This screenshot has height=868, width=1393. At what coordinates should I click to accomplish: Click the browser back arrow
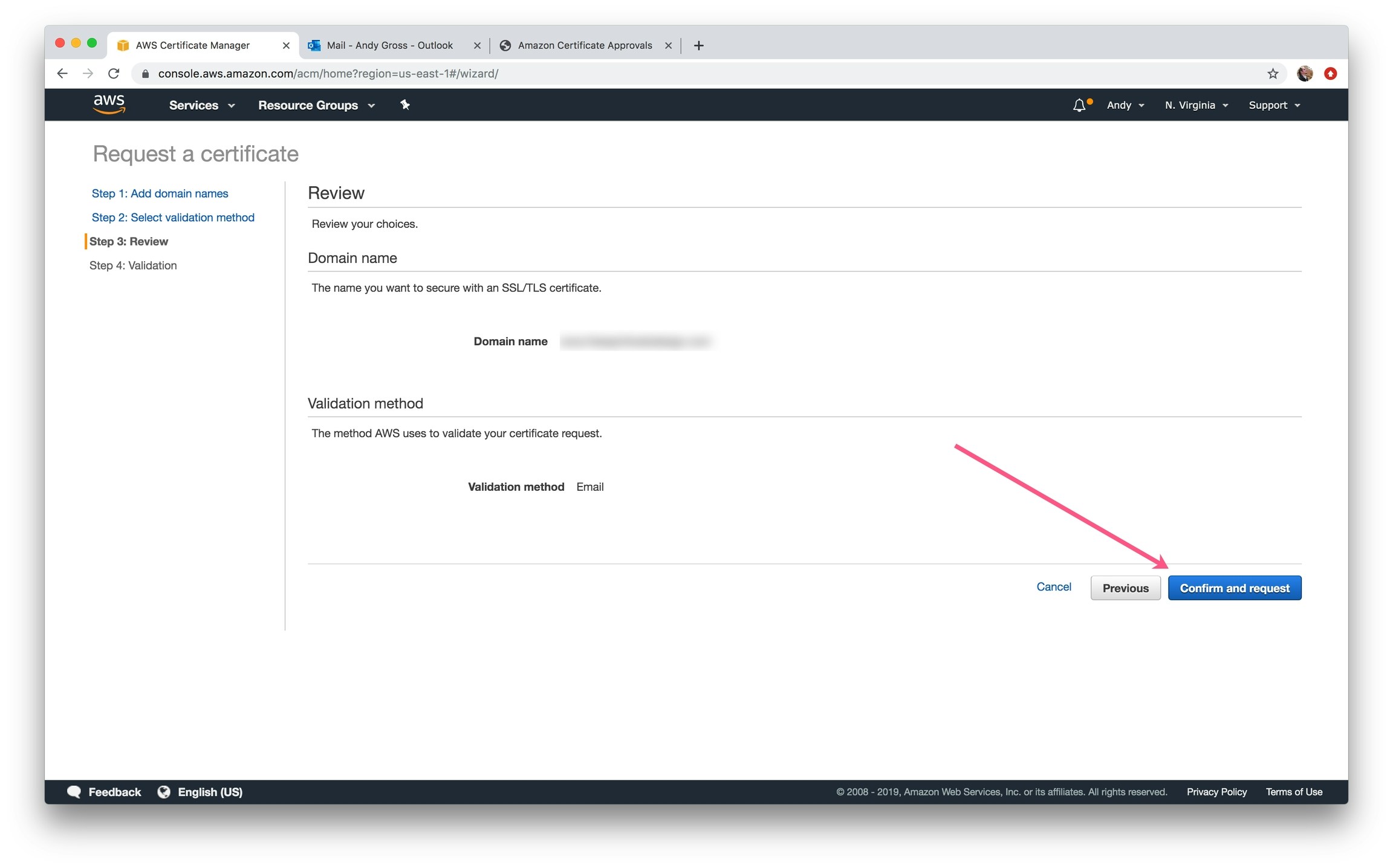[62, 74]
